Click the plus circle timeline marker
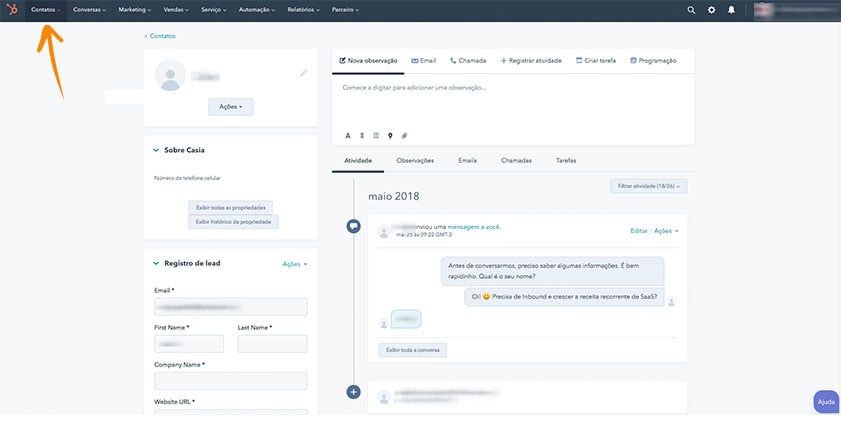 pyautogui.click(x=353, y=392)
